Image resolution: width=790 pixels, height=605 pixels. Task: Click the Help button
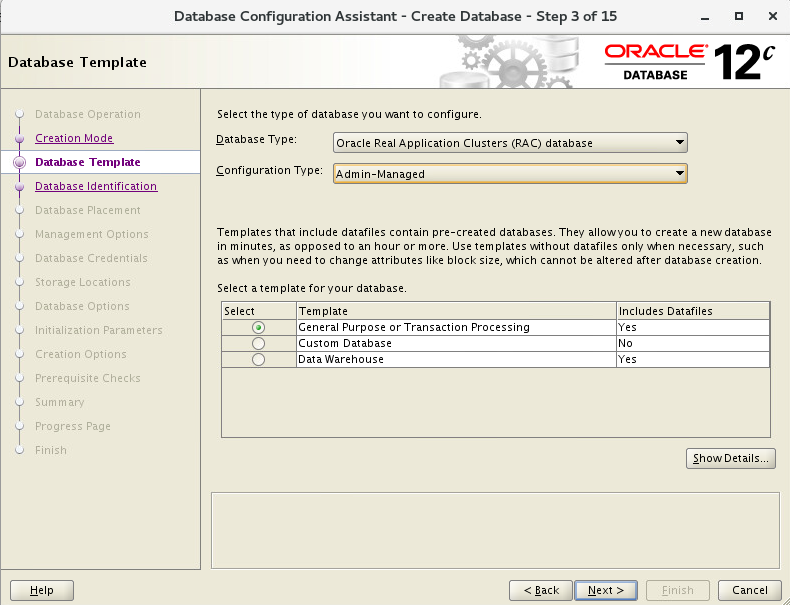point(42,590)
